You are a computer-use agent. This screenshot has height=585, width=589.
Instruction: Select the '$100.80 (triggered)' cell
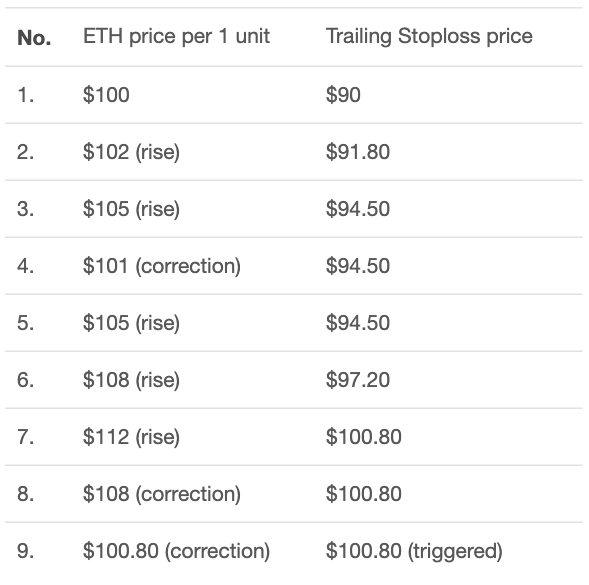click(x=414, y=551)
